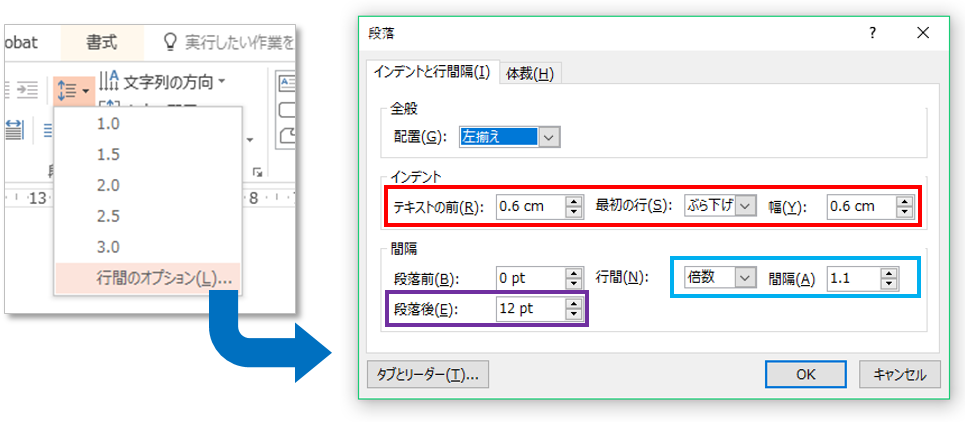Select 1.5 line spacing
This screenshot has height=422, width=965.
[148, 154]
